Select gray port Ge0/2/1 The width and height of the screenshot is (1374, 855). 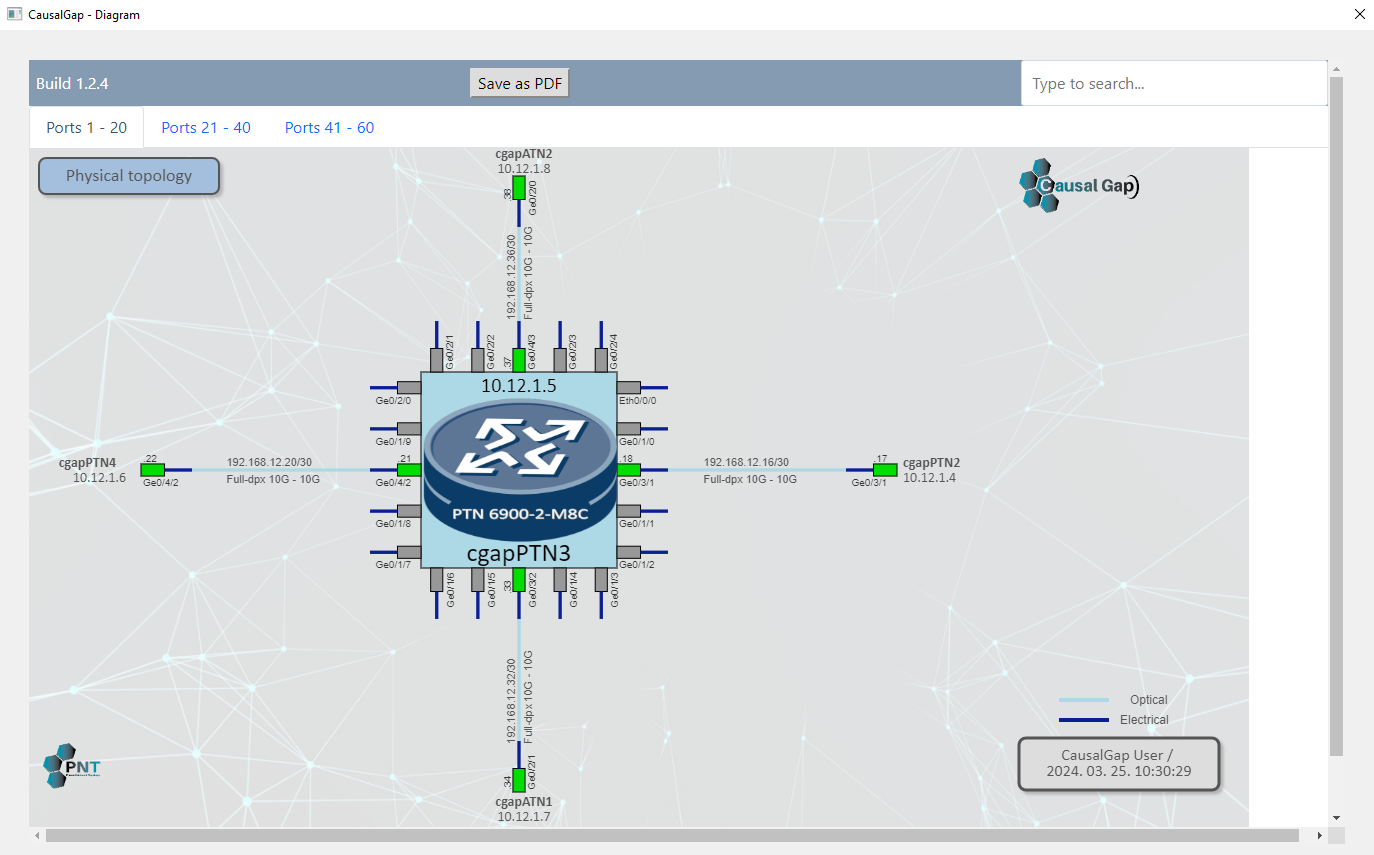pos(437,360)
